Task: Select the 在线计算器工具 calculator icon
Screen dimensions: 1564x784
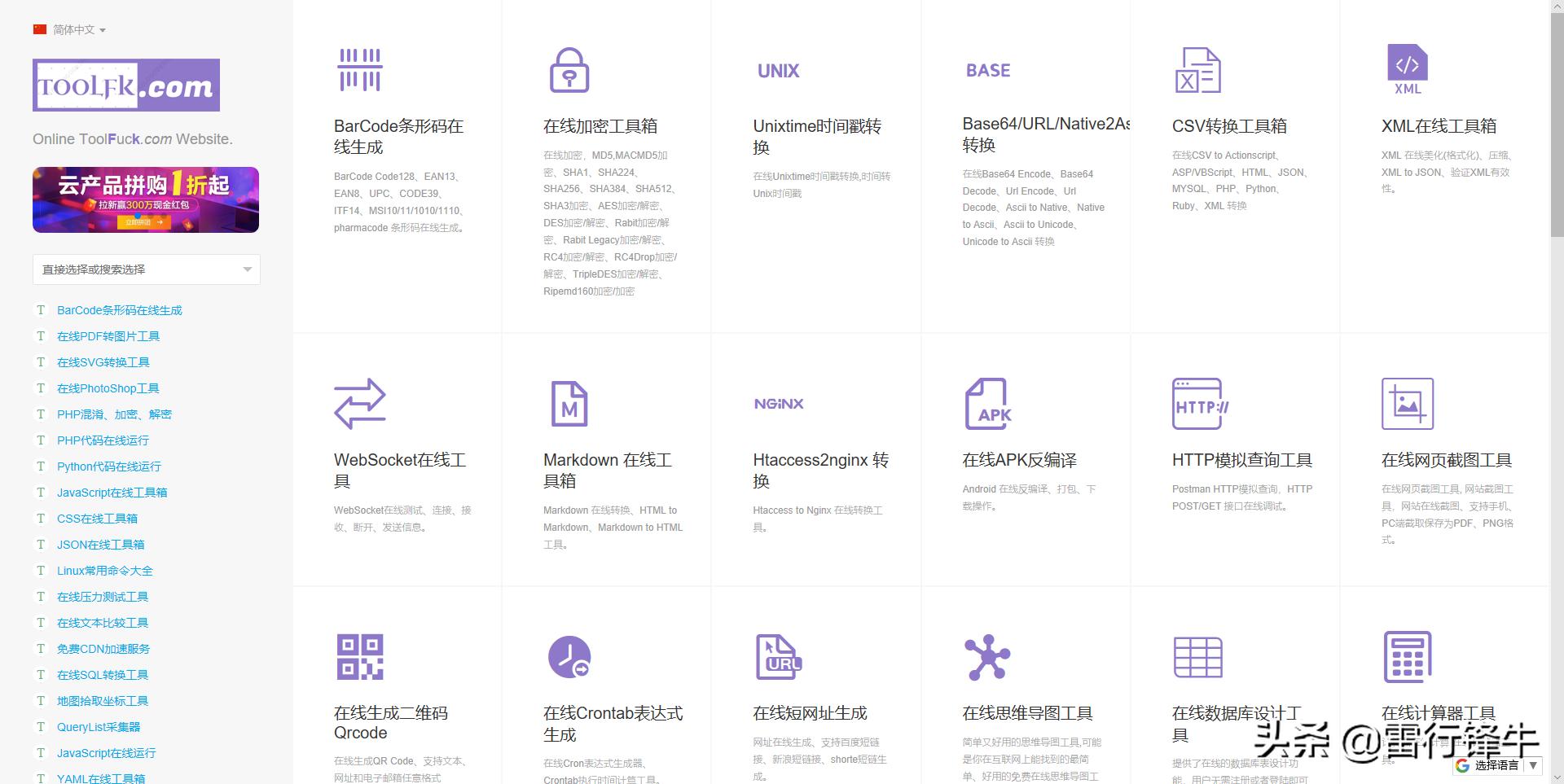Action: 1407,656
